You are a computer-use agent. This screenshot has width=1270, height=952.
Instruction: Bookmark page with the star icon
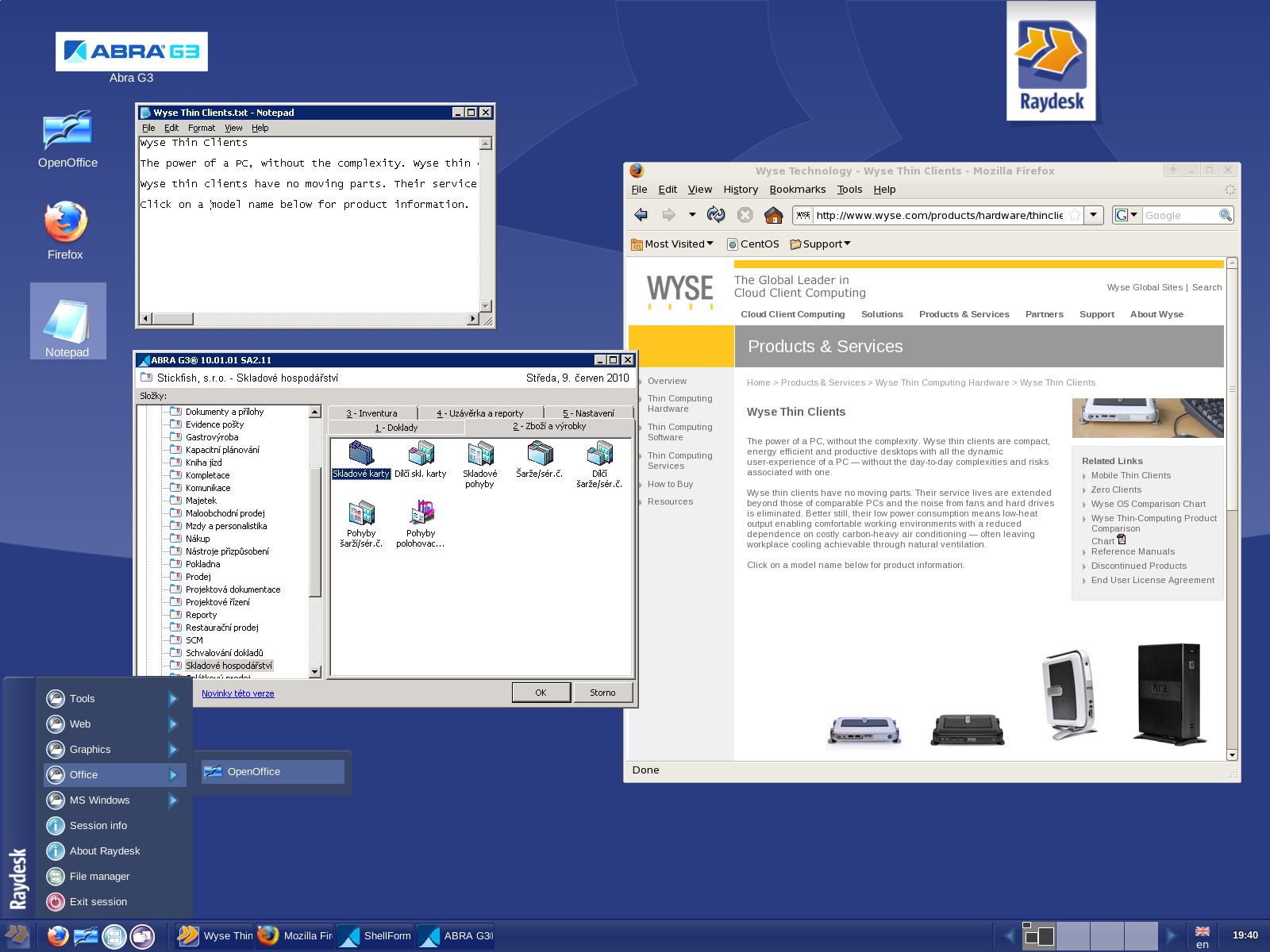tap(1075, 215)
